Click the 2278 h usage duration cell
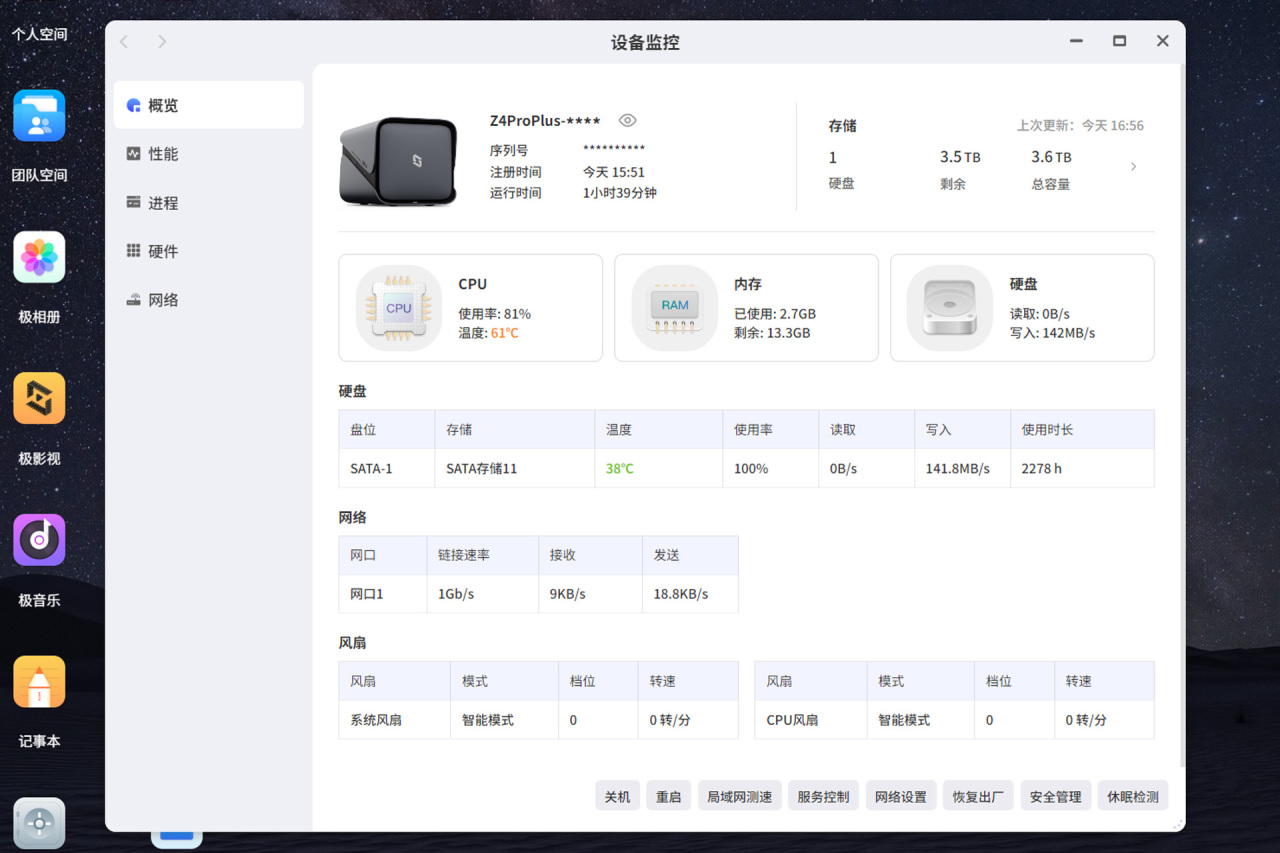The width and height of the screenshot is (1280, 853). pos(1082,468)
